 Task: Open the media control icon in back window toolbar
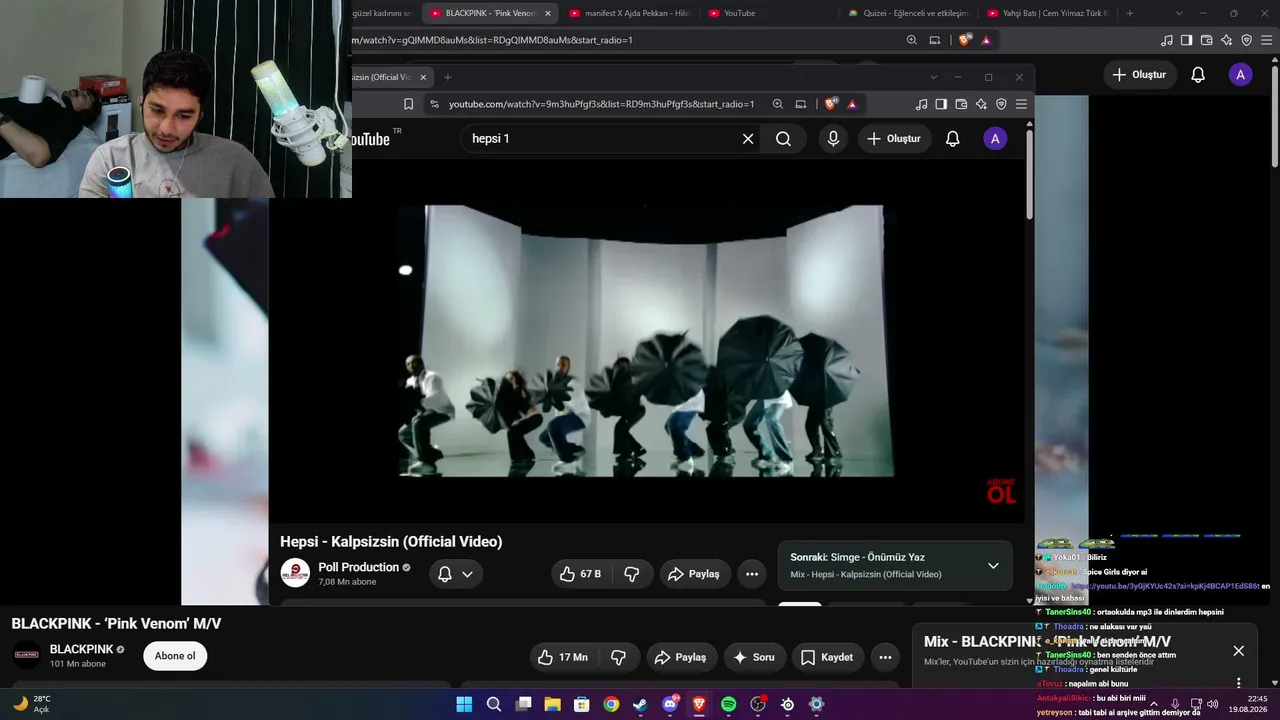pyautogui.click(x=1167, y=40)
